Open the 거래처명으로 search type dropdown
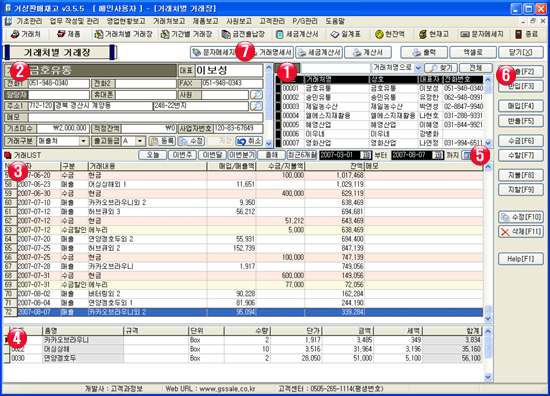 click(x=418, y=68)
